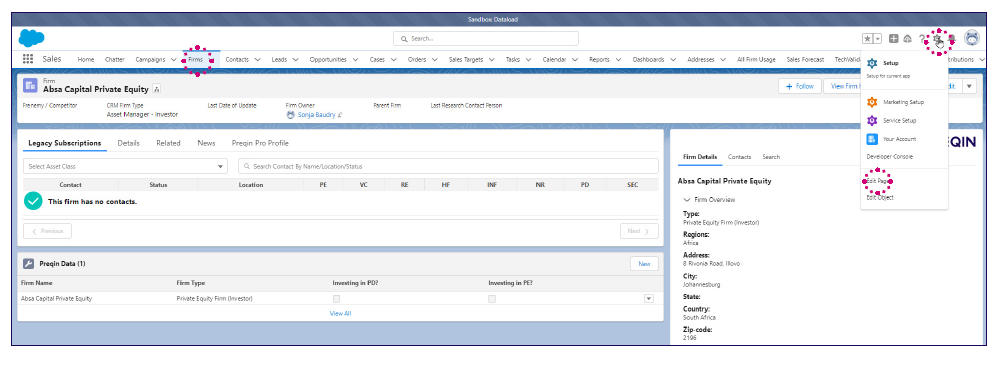Open the News tab
1005x368 pixels.
point(206,143)
